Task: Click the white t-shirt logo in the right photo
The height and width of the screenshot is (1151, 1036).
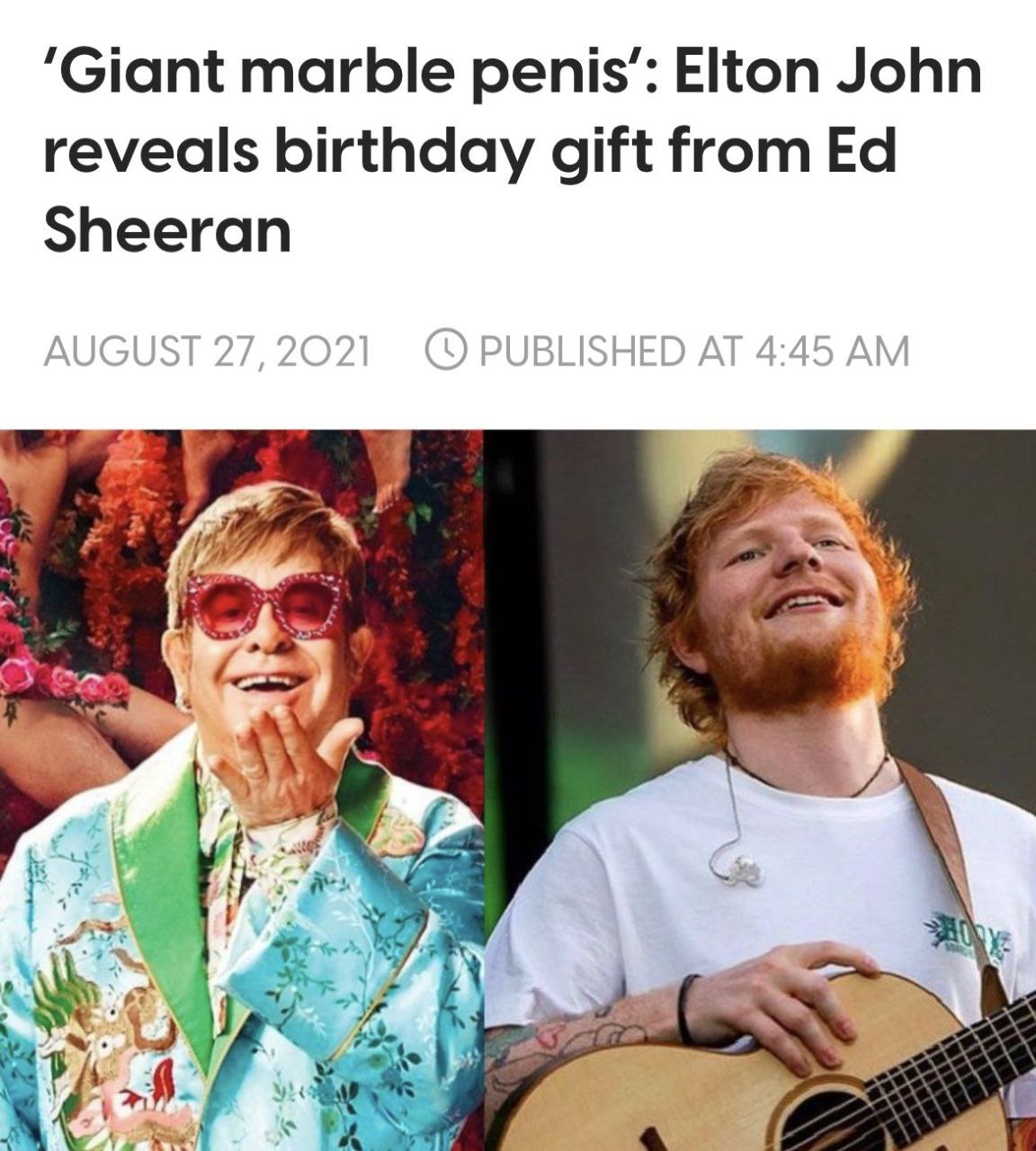Action: click(x=965, y=930)
